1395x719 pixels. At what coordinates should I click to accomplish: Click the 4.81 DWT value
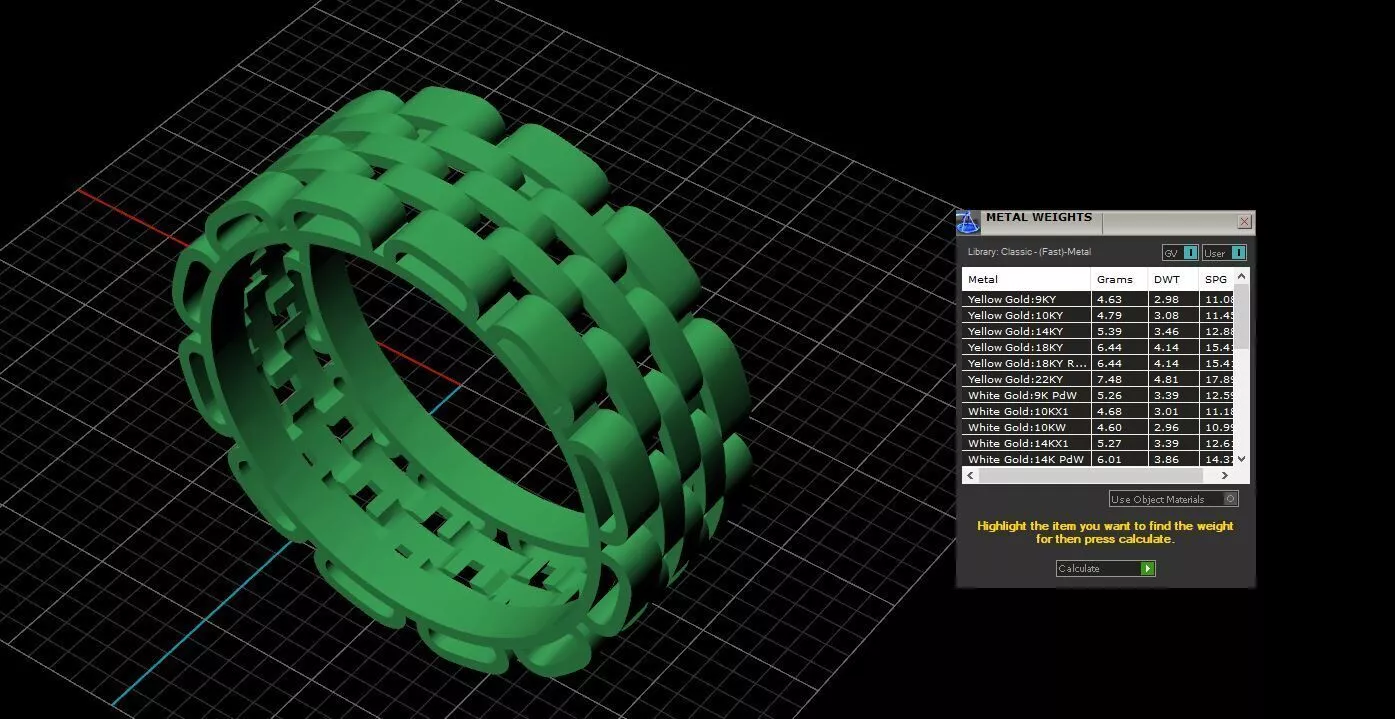coord(1165,379)
